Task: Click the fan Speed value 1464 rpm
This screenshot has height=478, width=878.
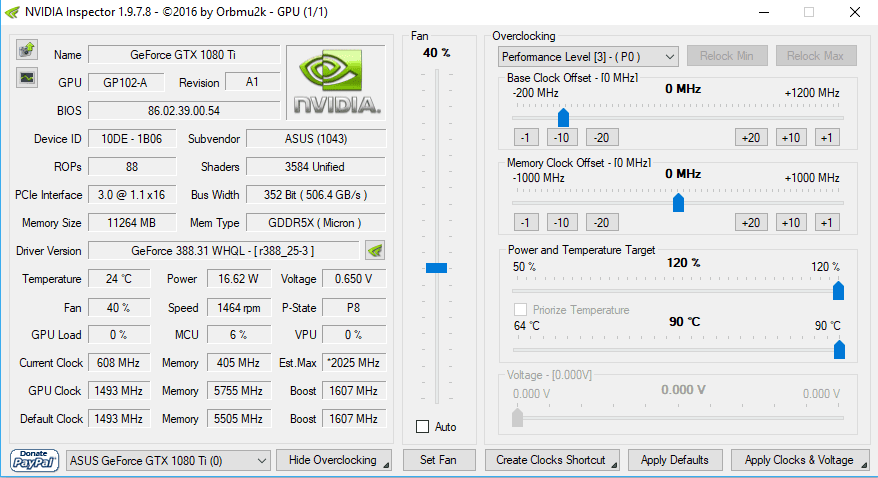Action: click(x=239, y=307)
